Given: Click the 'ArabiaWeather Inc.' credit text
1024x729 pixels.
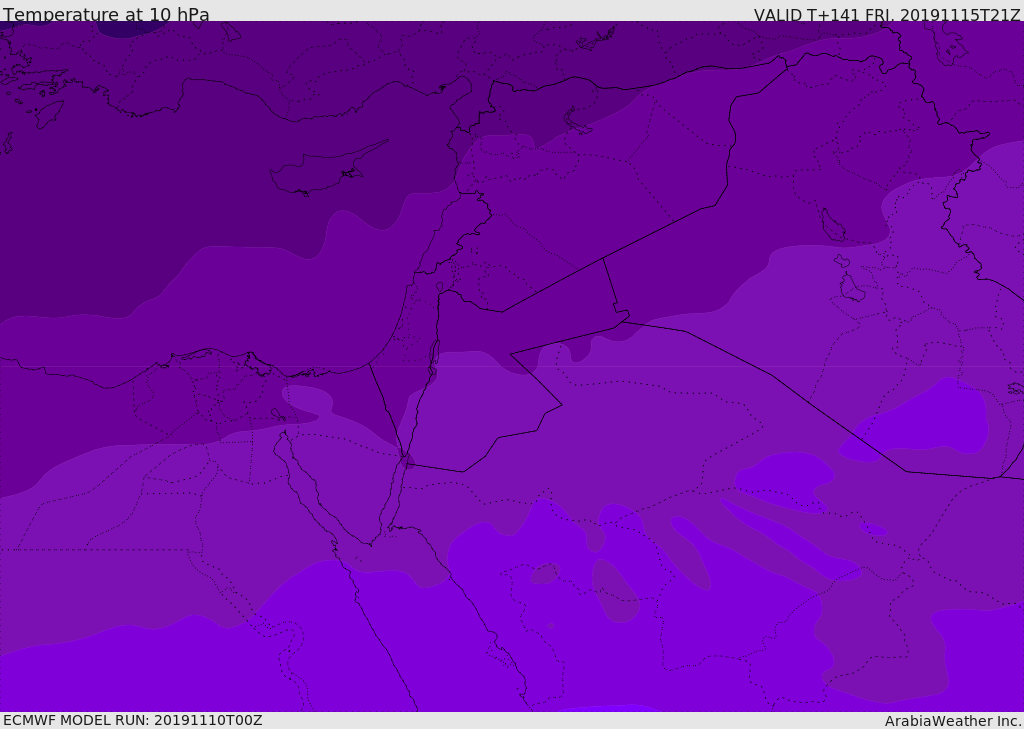Looking at the screenshot, I should pyautogui.click(x=953, y=721).
